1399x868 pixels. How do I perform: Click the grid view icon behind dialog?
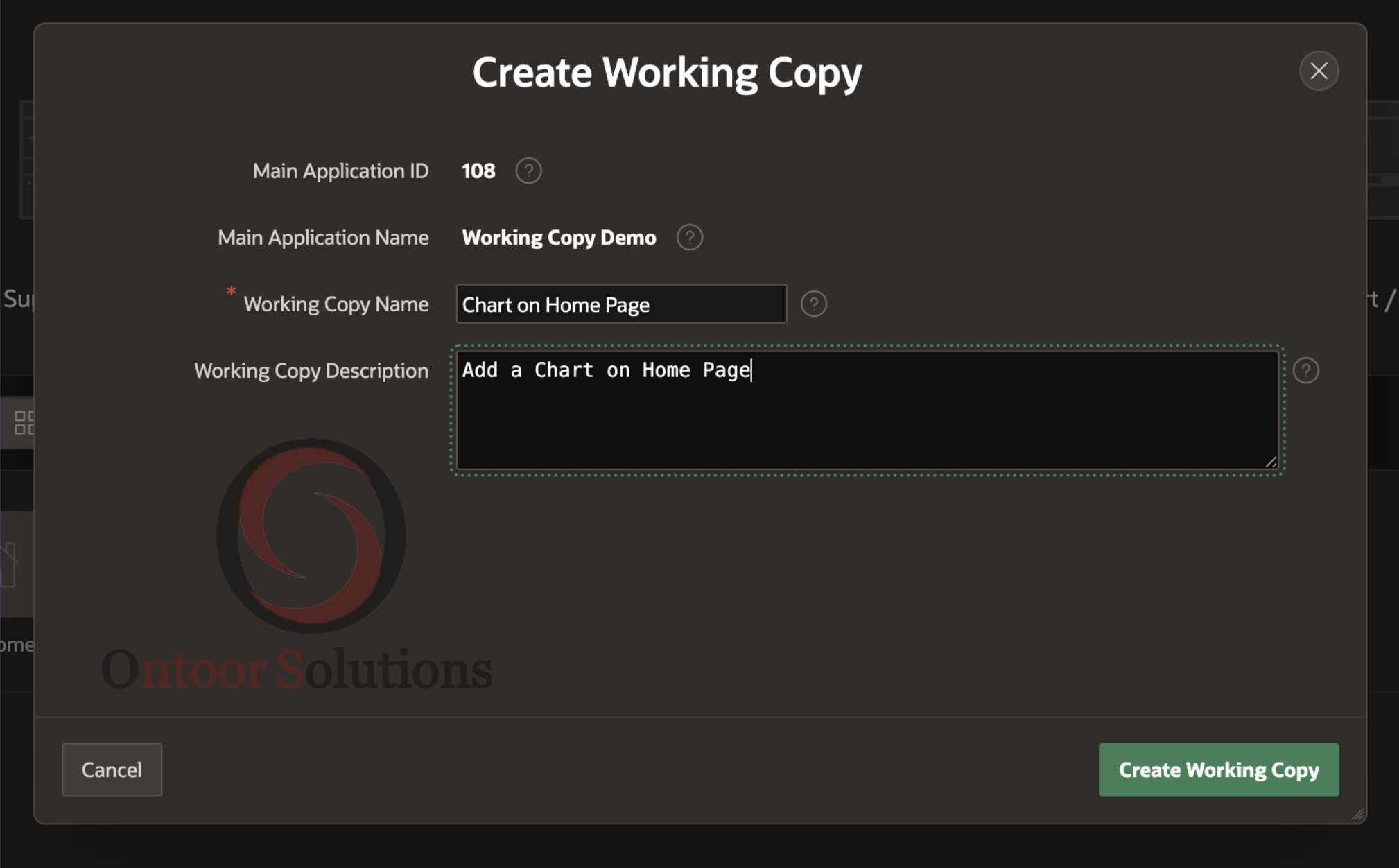click(24, 422)
